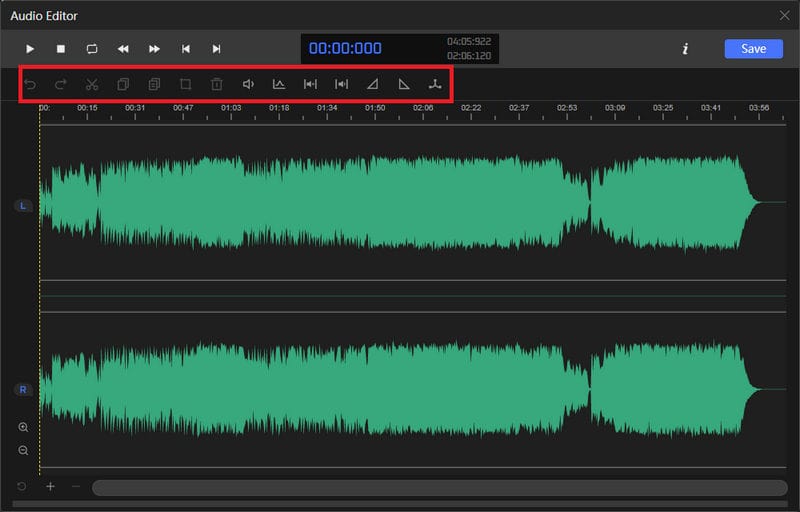Open the info icon

(685, 49)
